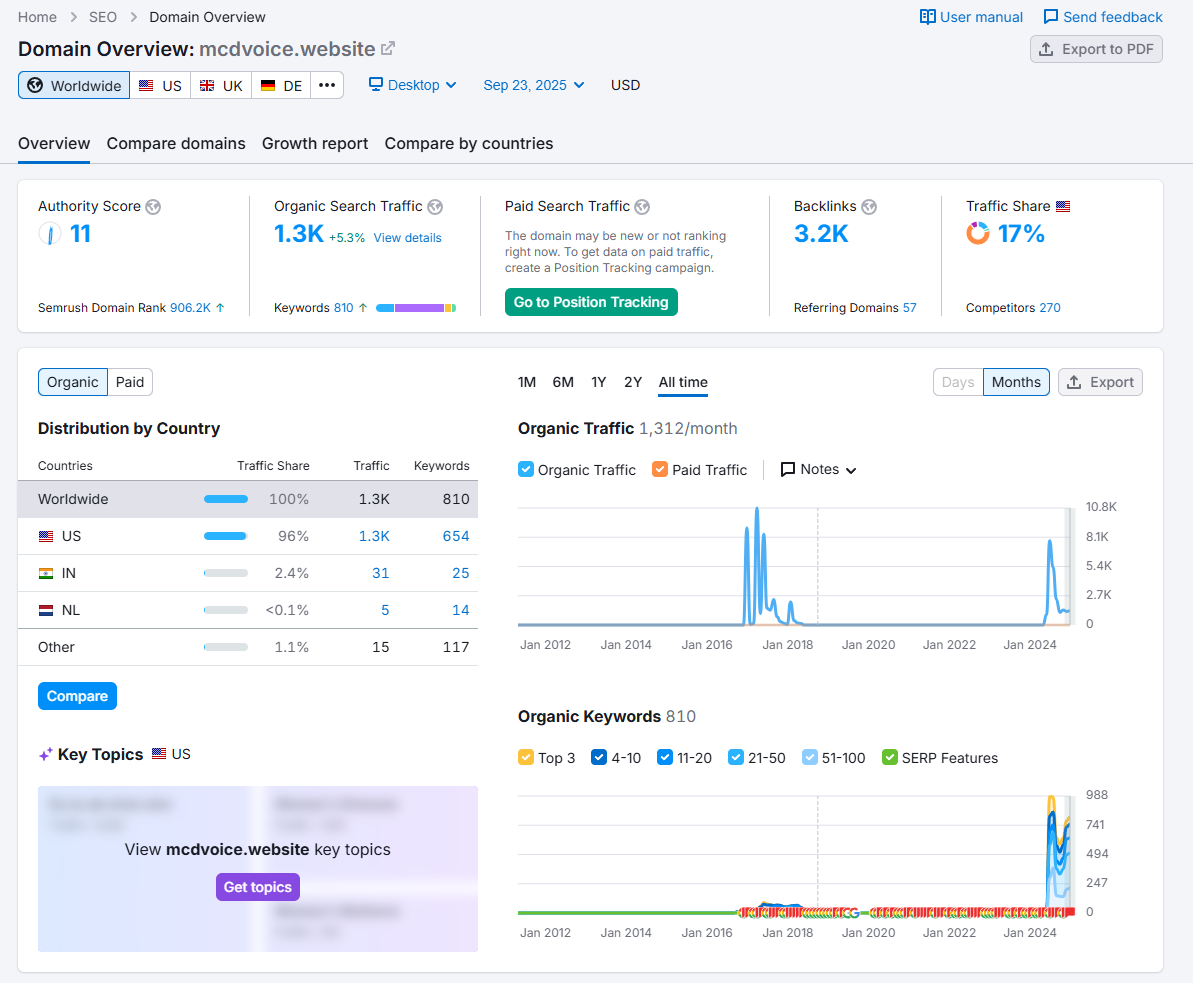This screenshot has width=1193, height=983.
Task: Click the US flag icon beside Traffic Share
Action: pos(1063,207)
